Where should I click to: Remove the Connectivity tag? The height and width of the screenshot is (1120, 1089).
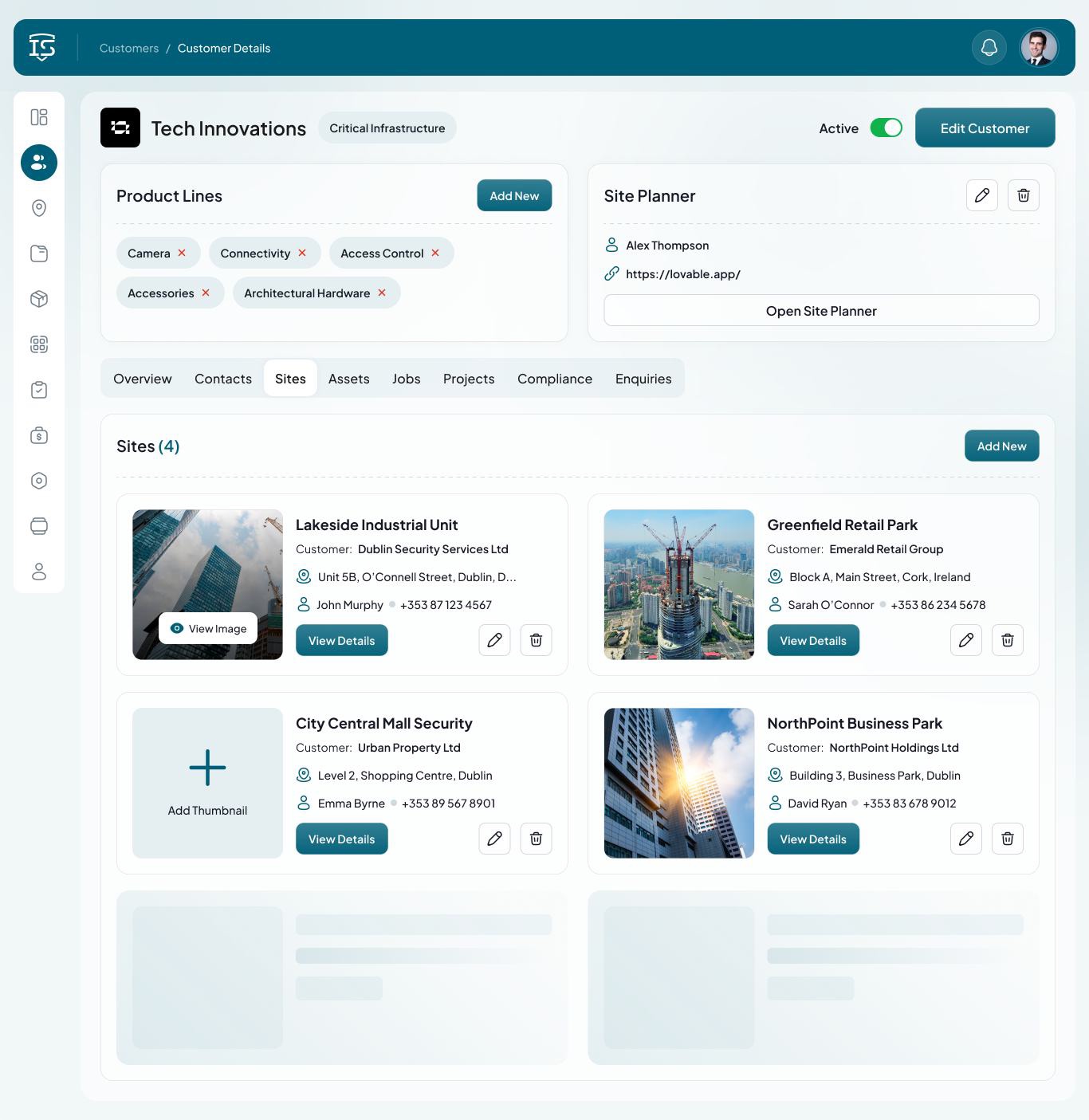[x=302, y=253]
